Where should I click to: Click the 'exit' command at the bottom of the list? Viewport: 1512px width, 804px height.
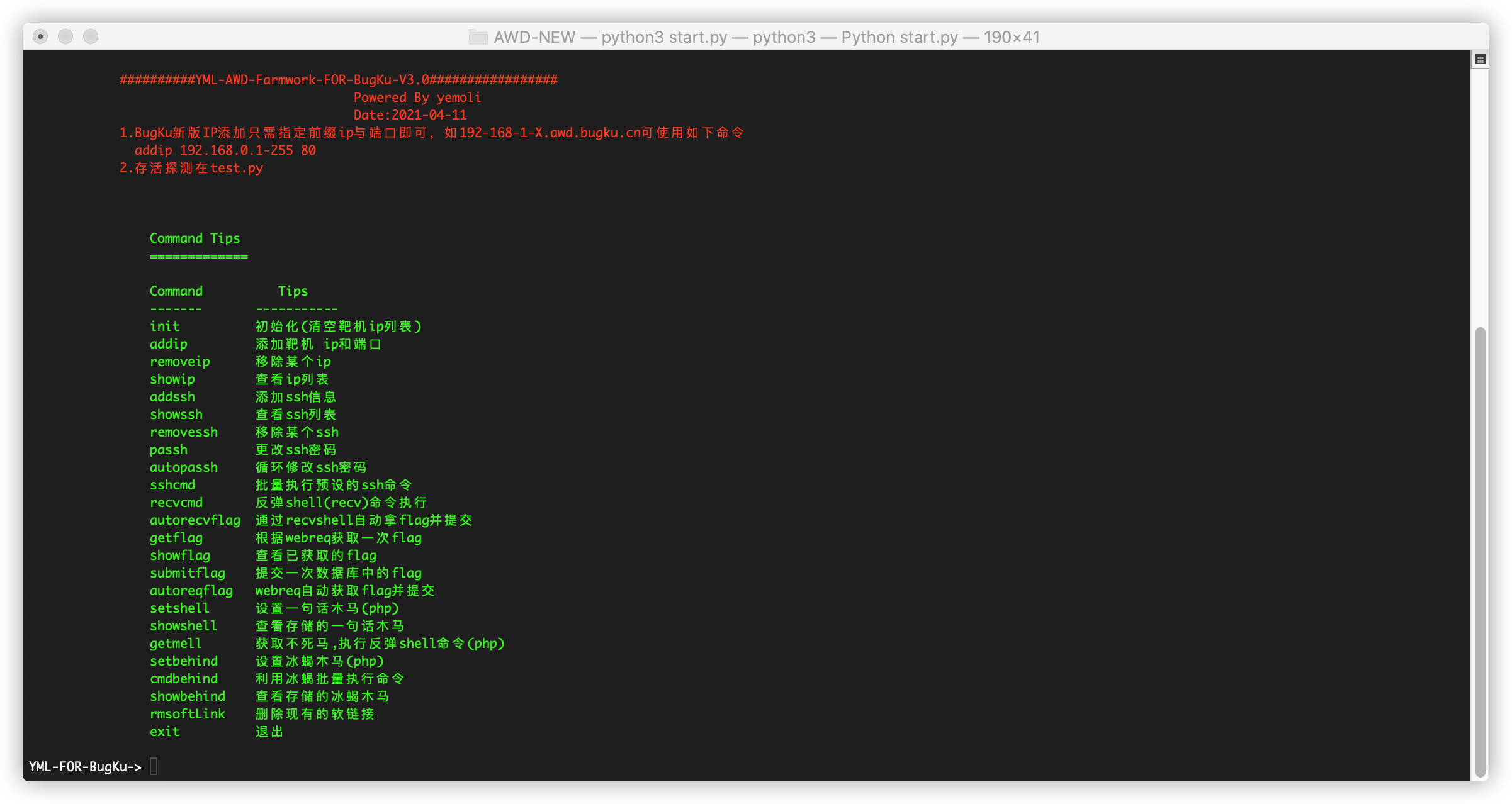[165, 732]
